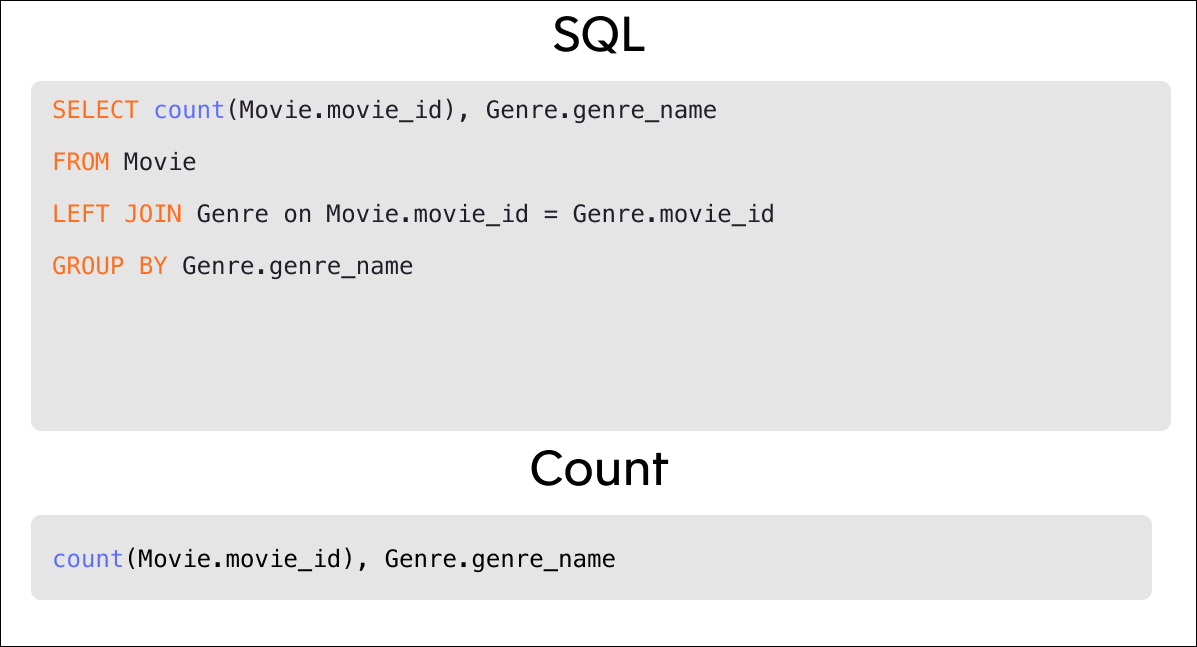The image size is (1197, 647).
Task: Click the count function in the Count block
Action: click(x=88, y=559)
